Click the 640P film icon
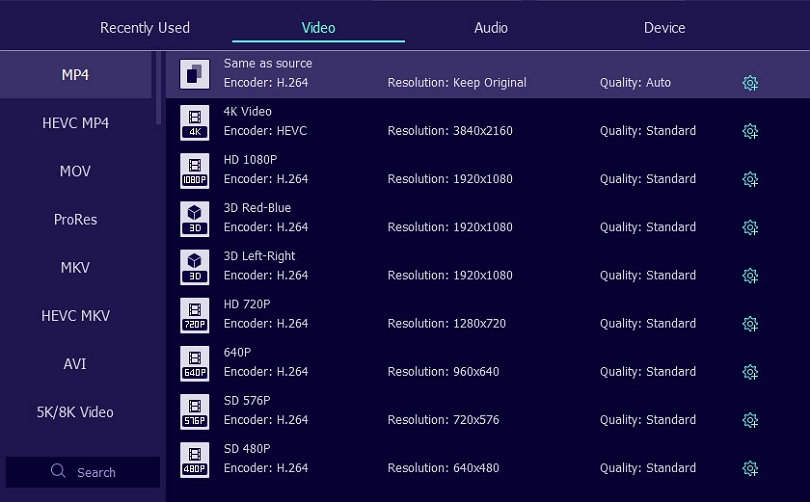This screenshot has height=502, width=810. 195,364
